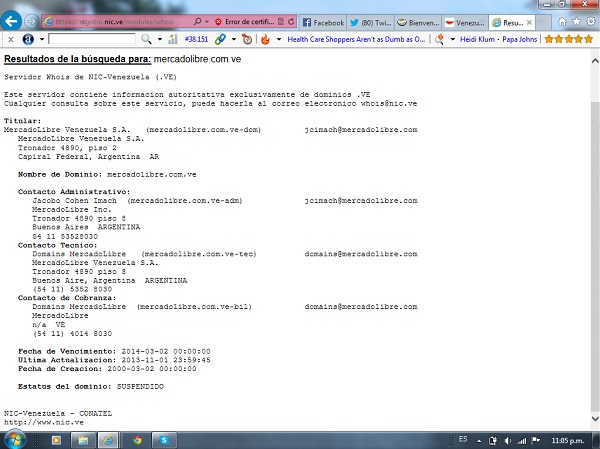This screenshot has width=600, height=449.
Task: Click the network signal tray icon
Action: tap(522, 441)
